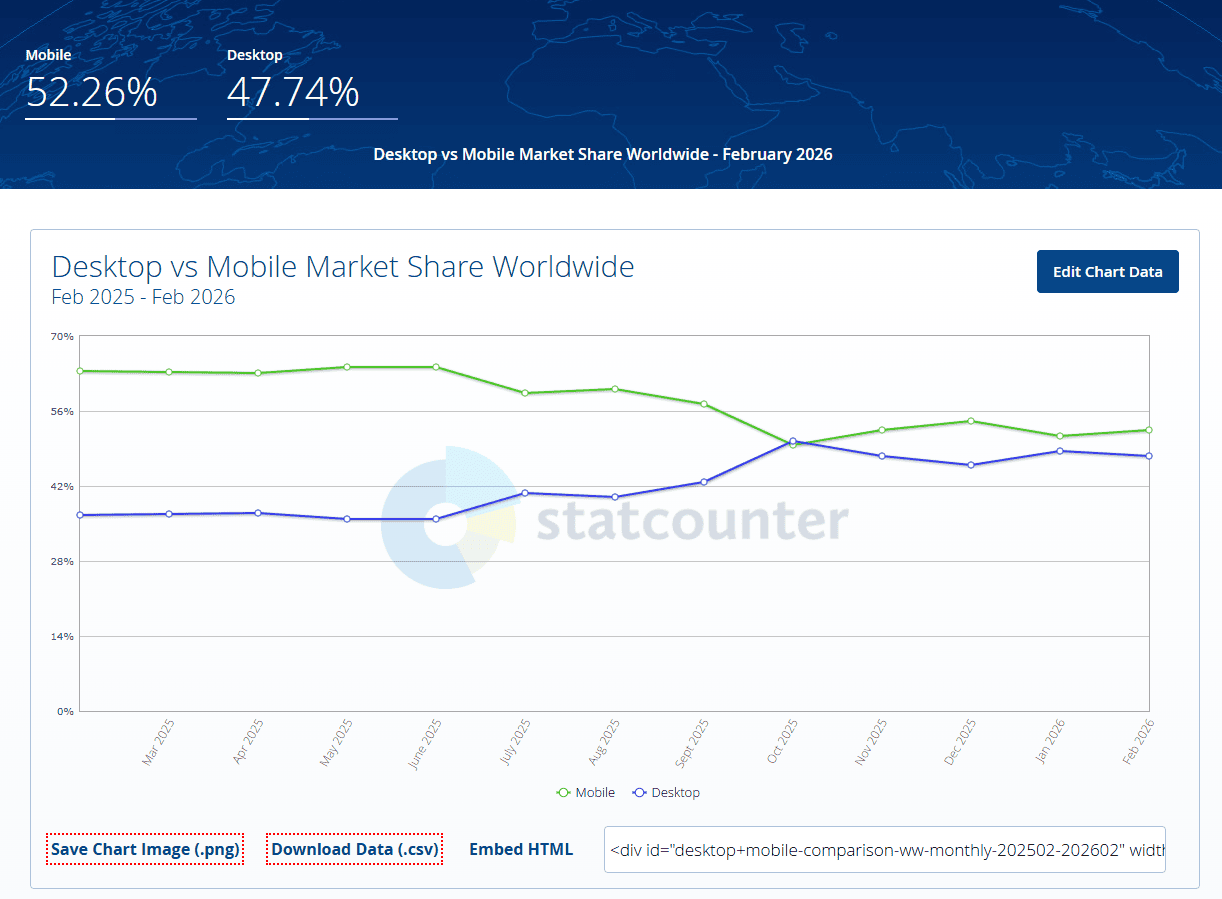
Task: Click the Desktop vs Mobile chart title
Action: pos(343,266)
